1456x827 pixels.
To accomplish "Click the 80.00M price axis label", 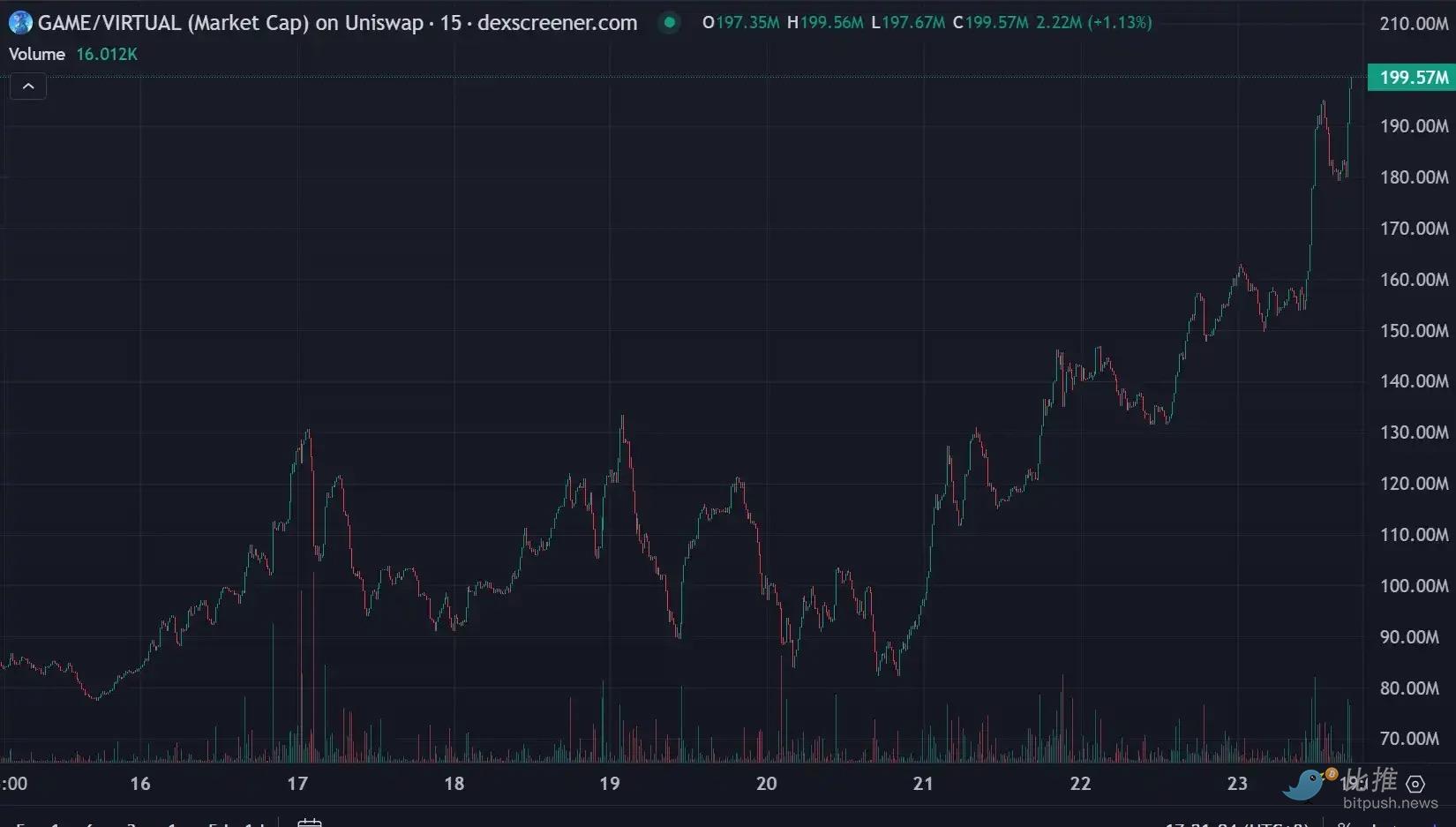I will [1409, 688].
